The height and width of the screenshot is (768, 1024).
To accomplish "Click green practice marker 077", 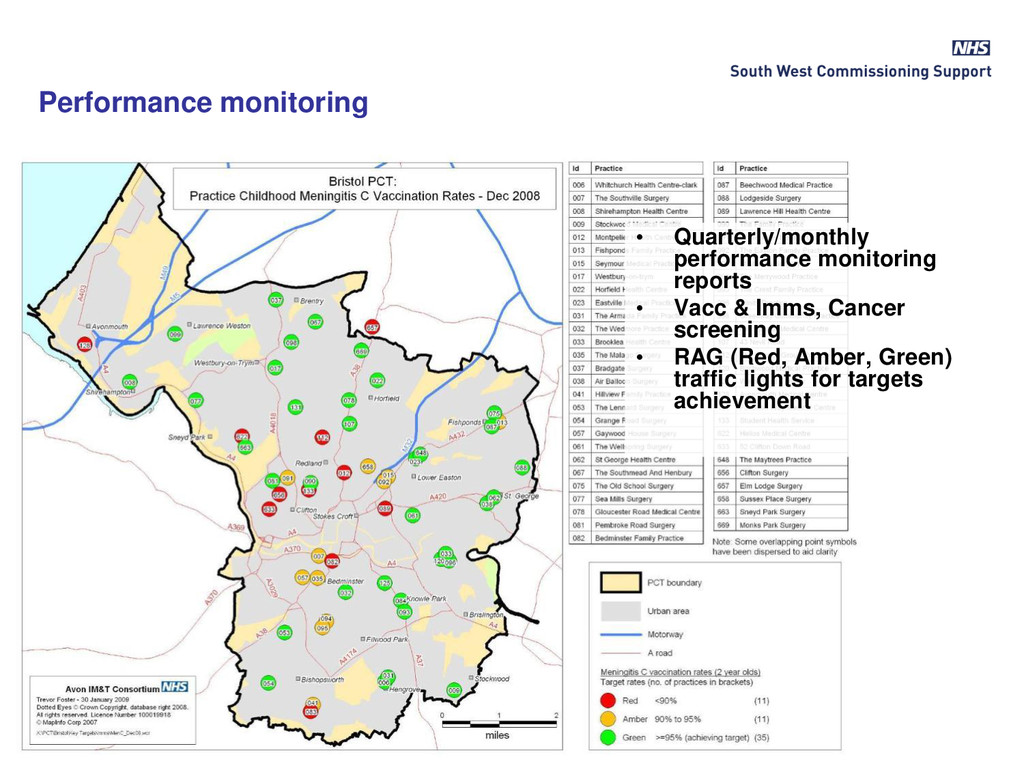I will [195, 400].
